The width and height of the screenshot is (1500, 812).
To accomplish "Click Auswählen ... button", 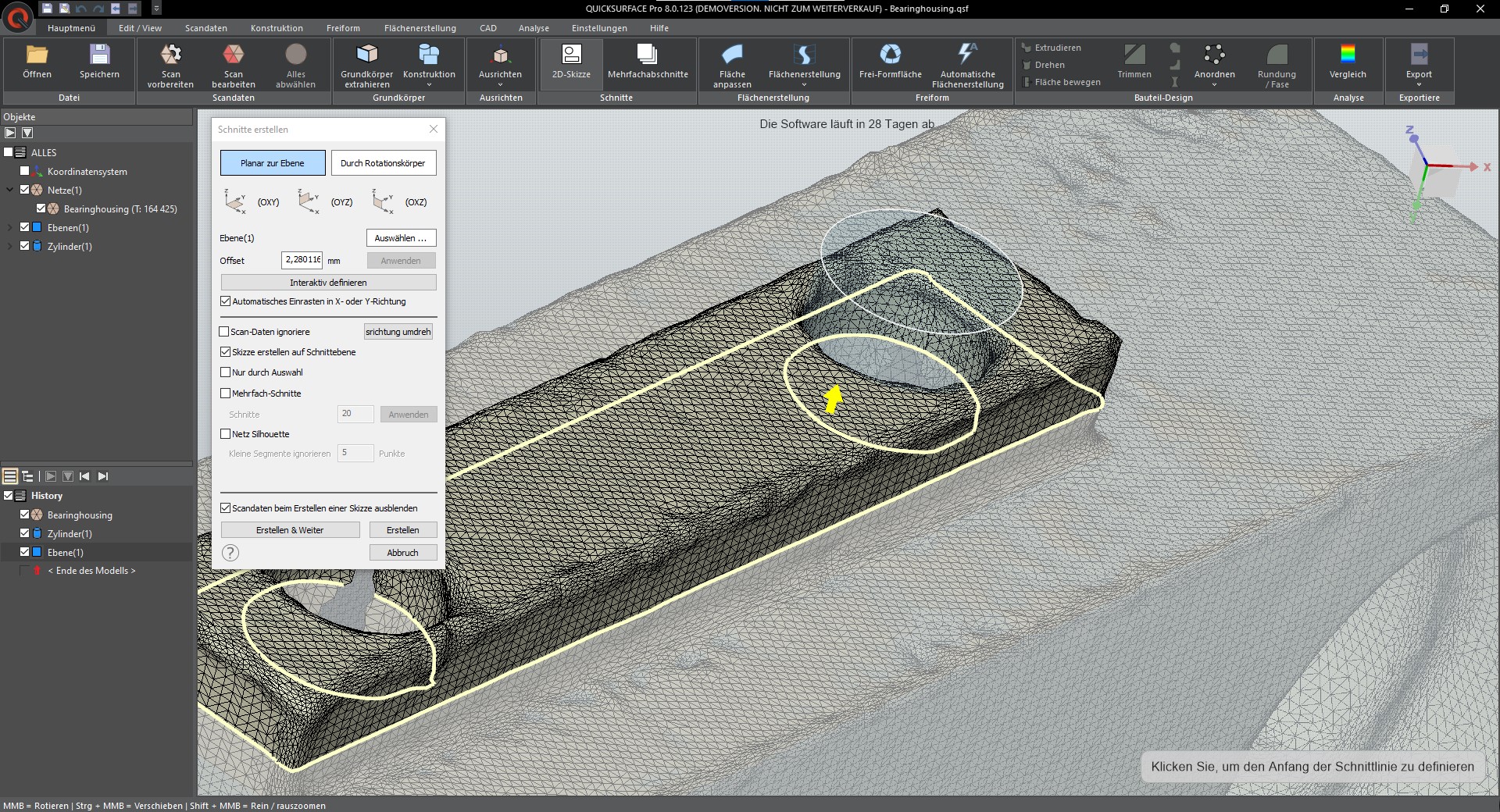I will click(x=401, y=238).
